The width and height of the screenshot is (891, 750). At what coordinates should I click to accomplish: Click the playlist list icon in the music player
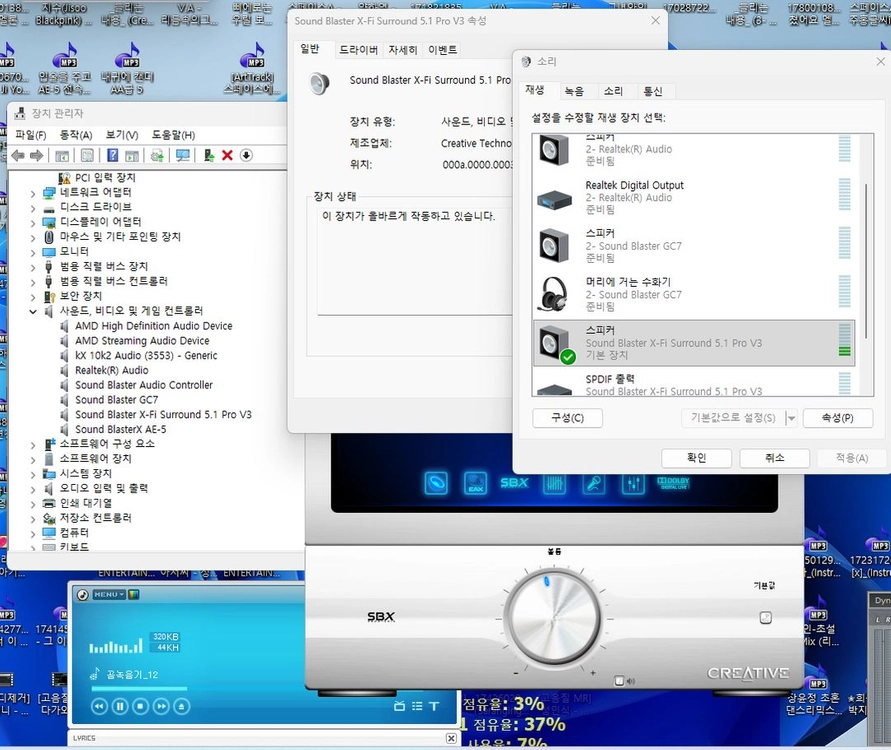(x=417, y=706)
